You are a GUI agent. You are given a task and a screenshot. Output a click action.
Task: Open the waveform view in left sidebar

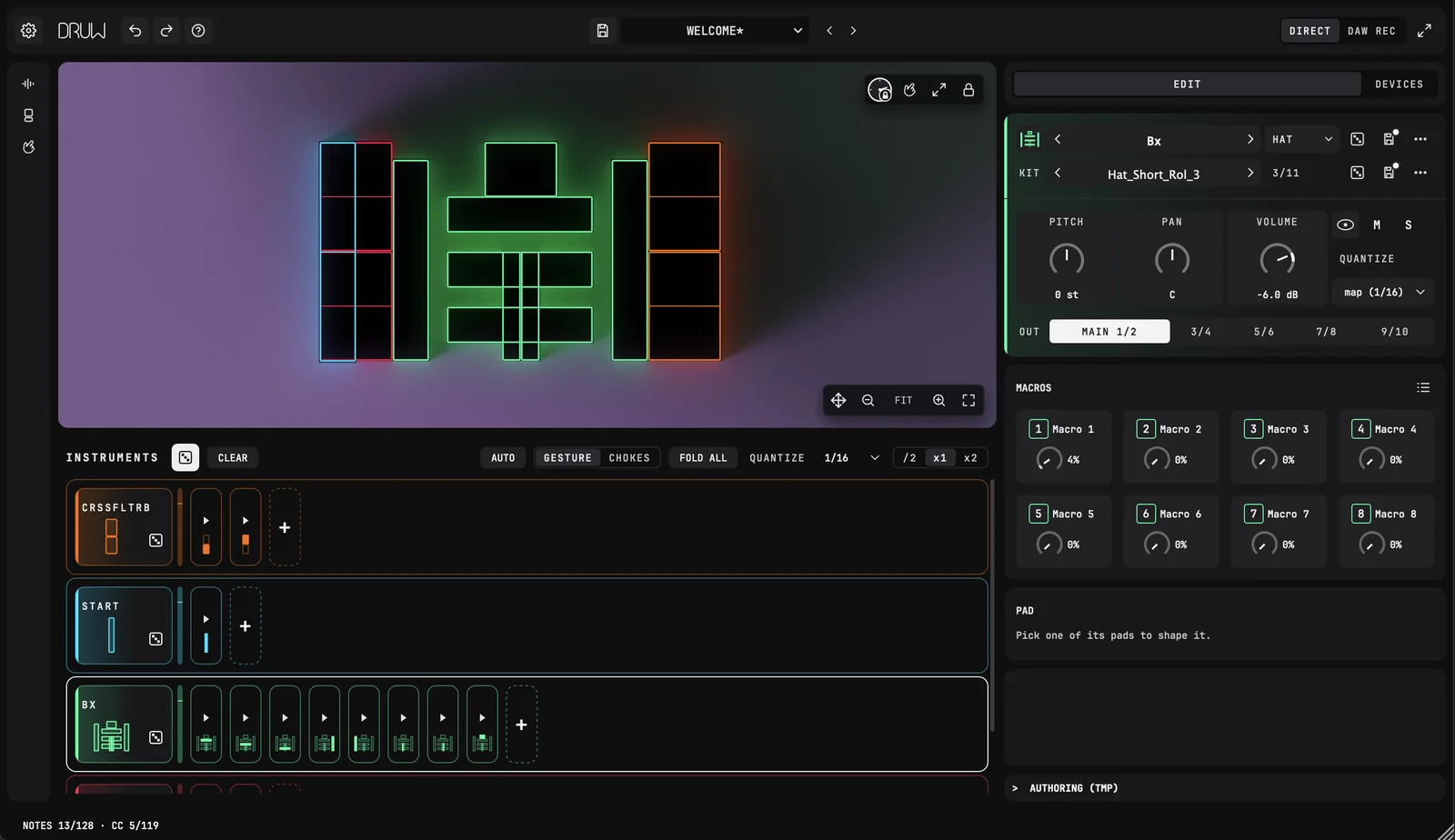(x=28, y=84)
